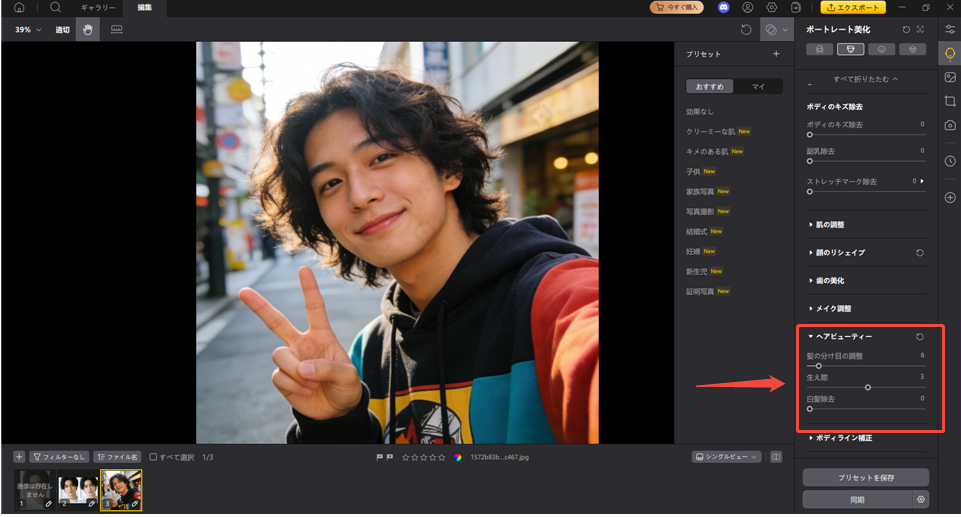Select the crop tool in sidebar
The image size is (961, 517).
tap(950, 101)
